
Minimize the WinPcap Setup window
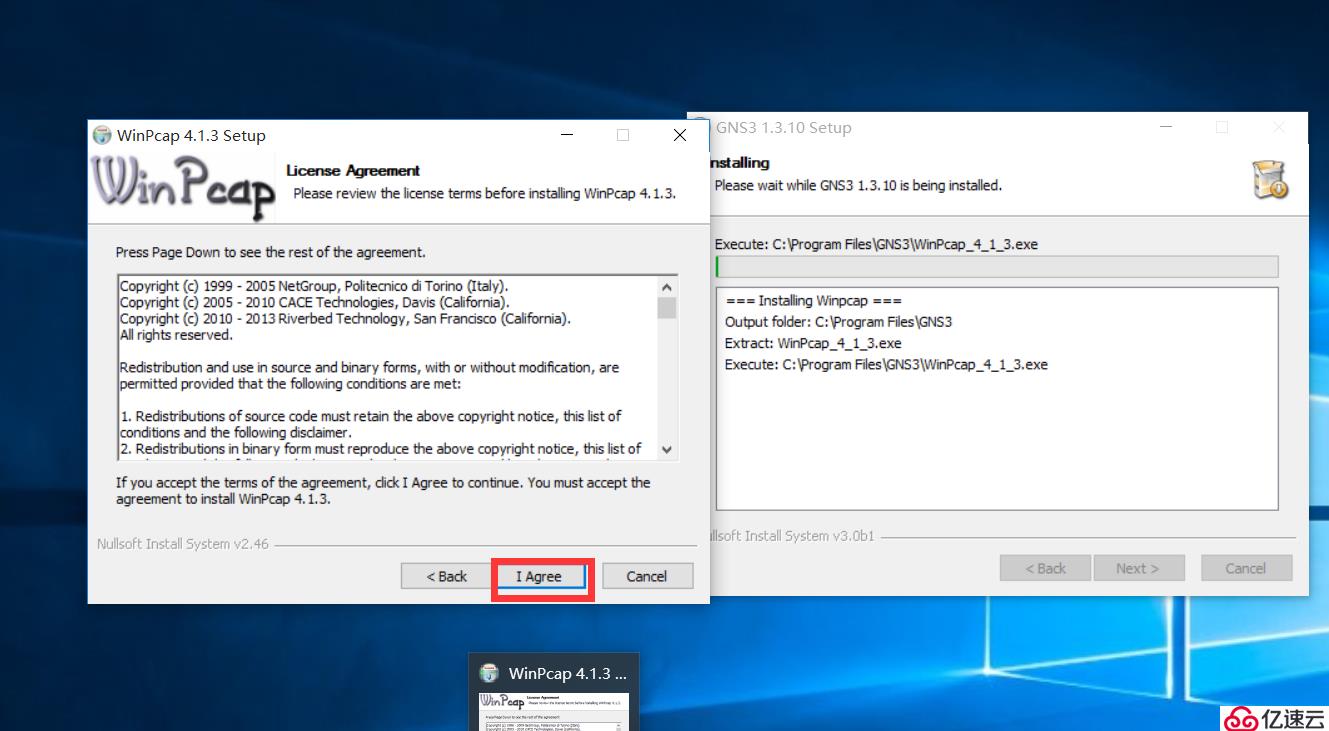click(567, 135)
